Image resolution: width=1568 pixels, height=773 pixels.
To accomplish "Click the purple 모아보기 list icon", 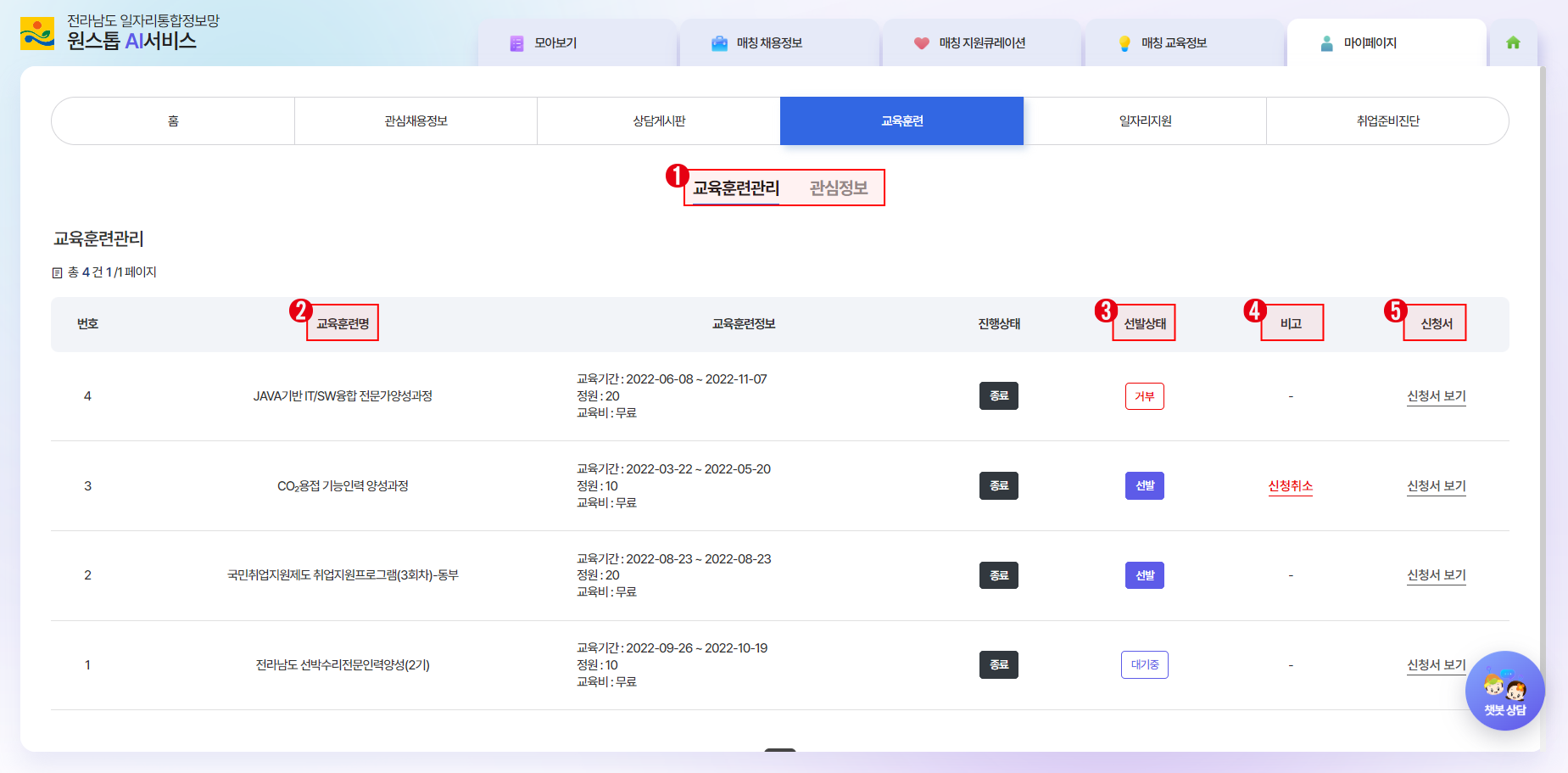I will (516, 43).
